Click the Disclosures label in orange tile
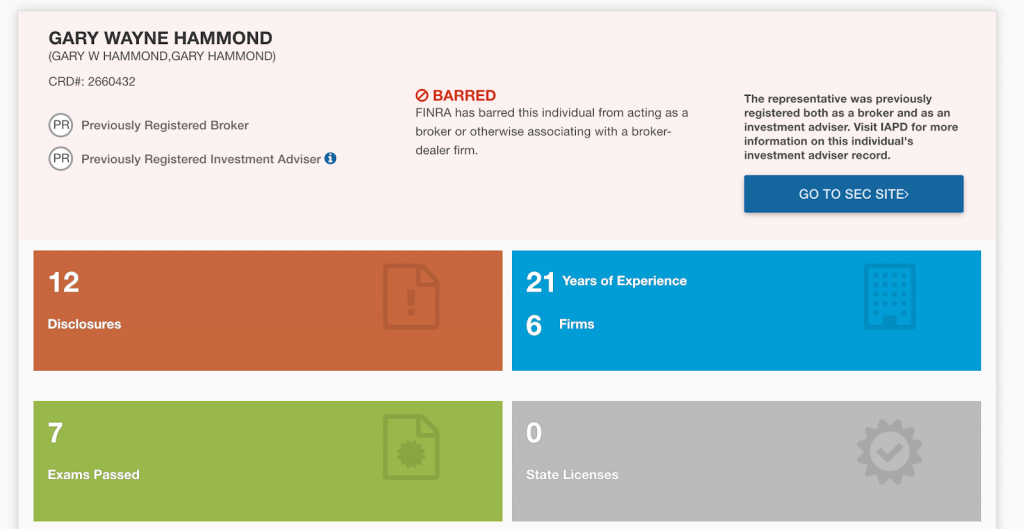This screenshot has width=1024, height=529. [84, 324]
